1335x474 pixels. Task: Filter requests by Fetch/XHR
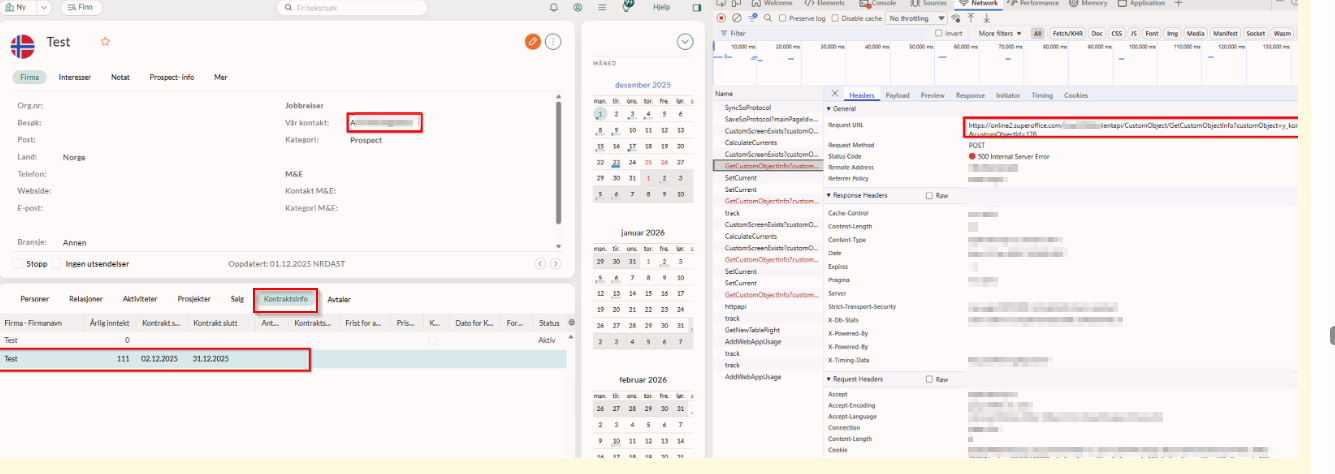tap(1070, 33)
